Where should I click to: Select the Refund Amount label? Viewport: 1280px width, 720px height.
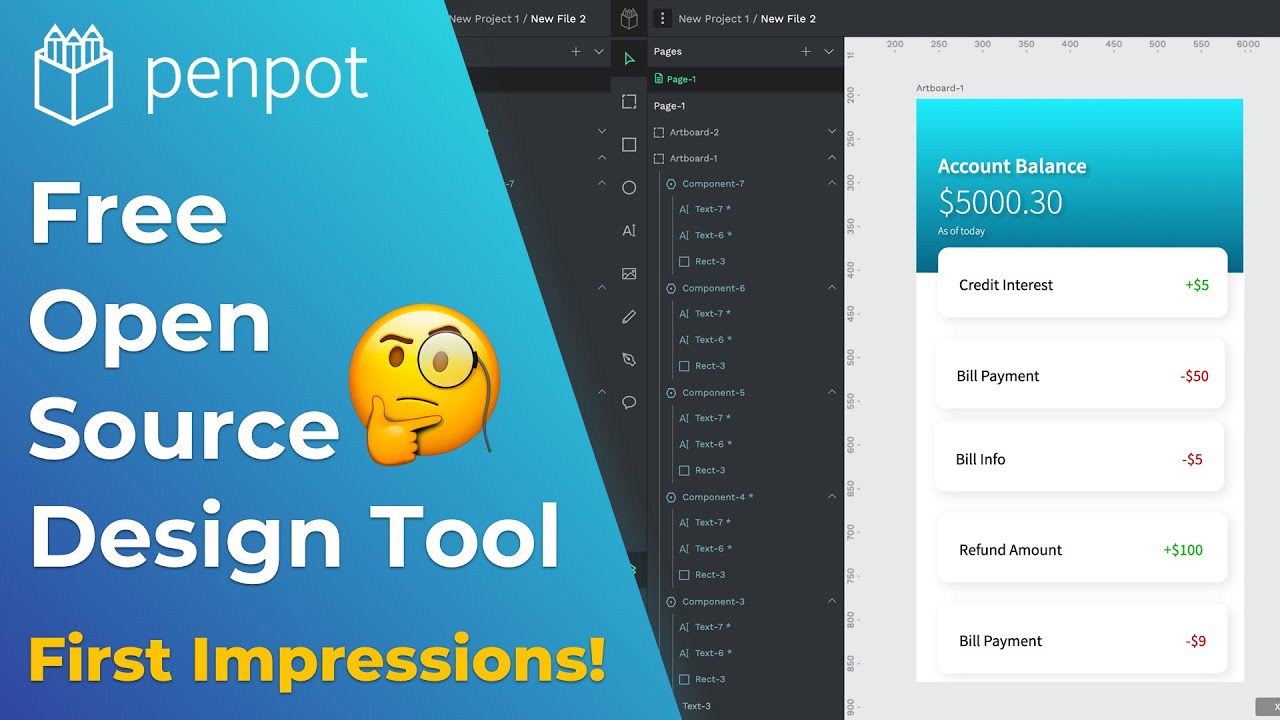coord(1011,550)
